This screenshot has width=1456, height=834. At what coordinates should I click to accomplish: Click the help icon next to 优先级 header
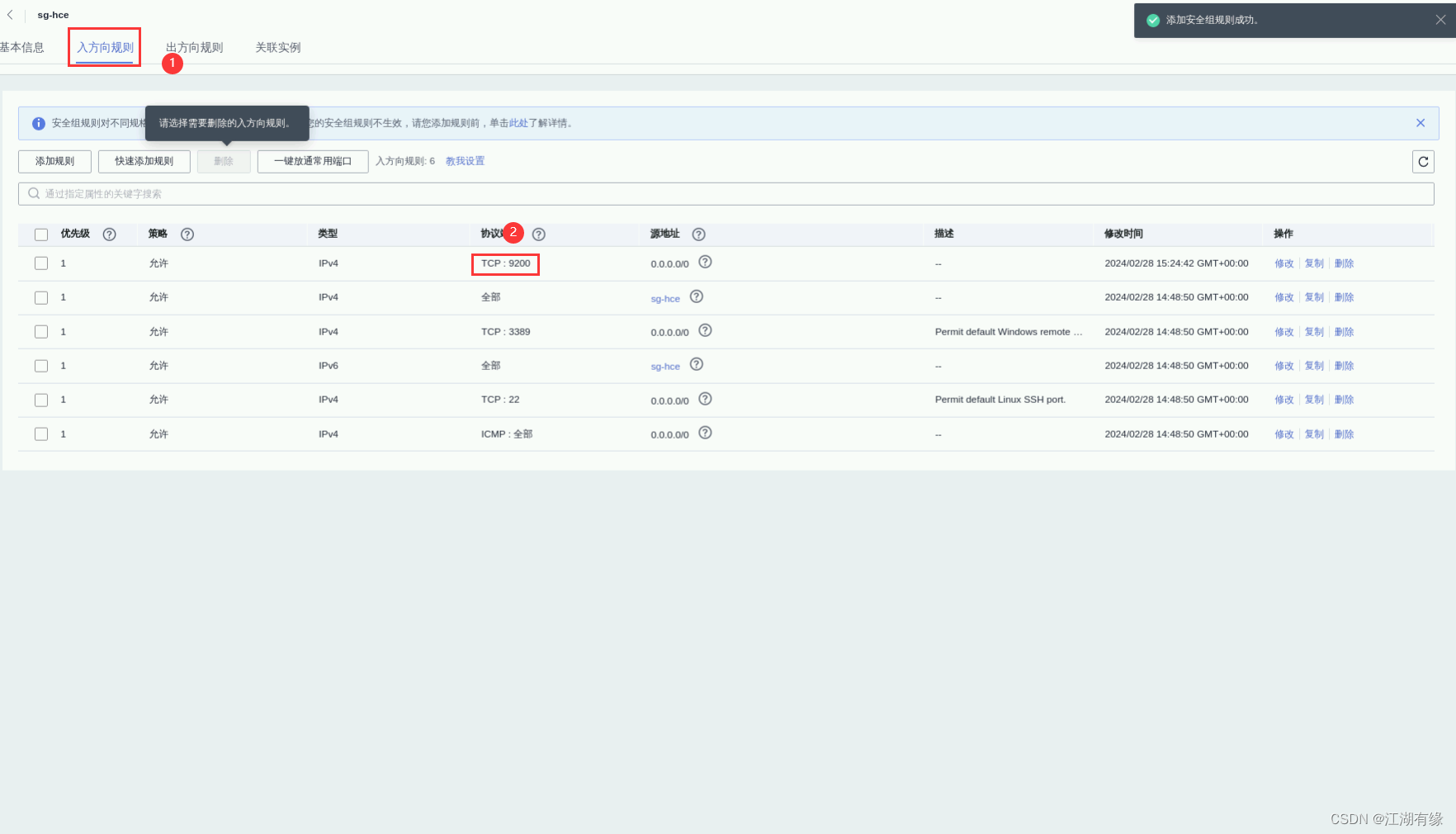click(109, 235)
